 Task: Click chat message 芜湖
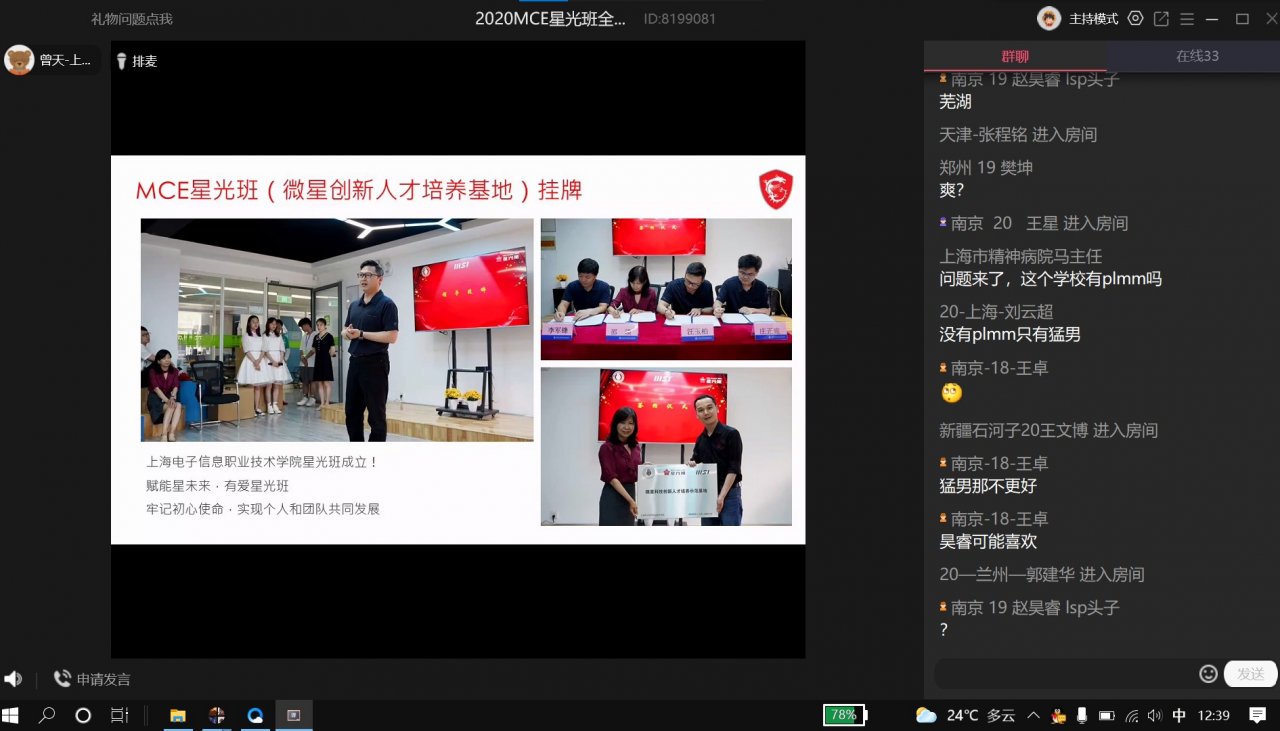click(x=955, y=102)
